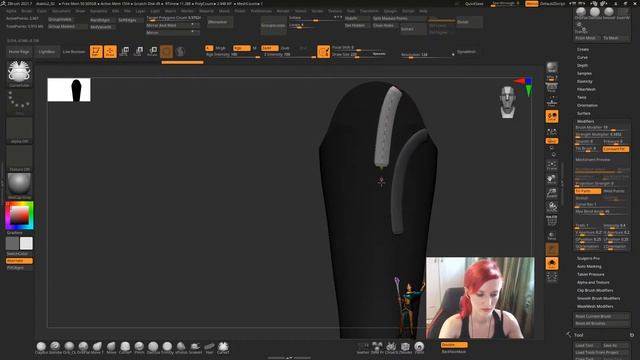Screen dimensions: 640x360
Task: Click the Home Page button
Action: (x=19, y=52)
